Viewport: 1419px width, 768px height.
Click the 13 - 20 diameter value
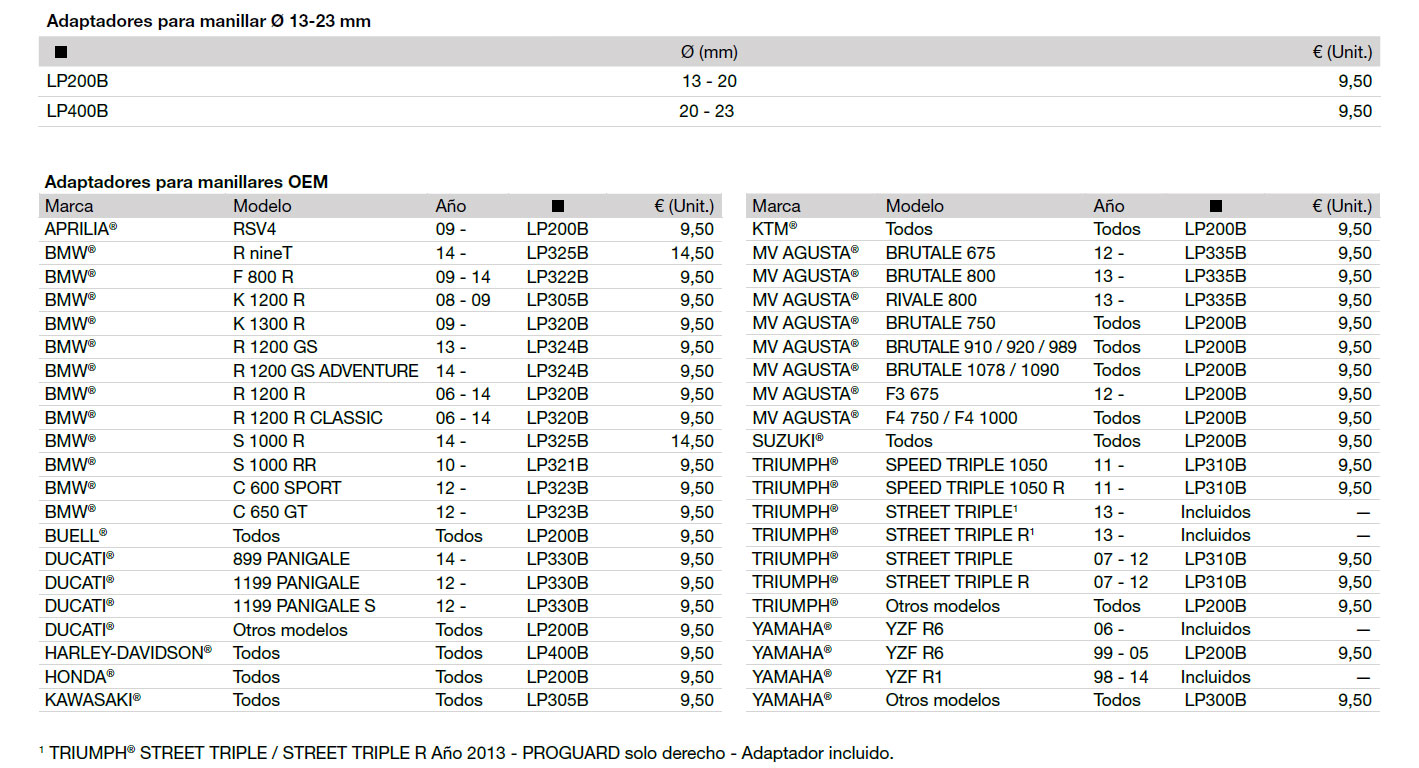point(709,82)
